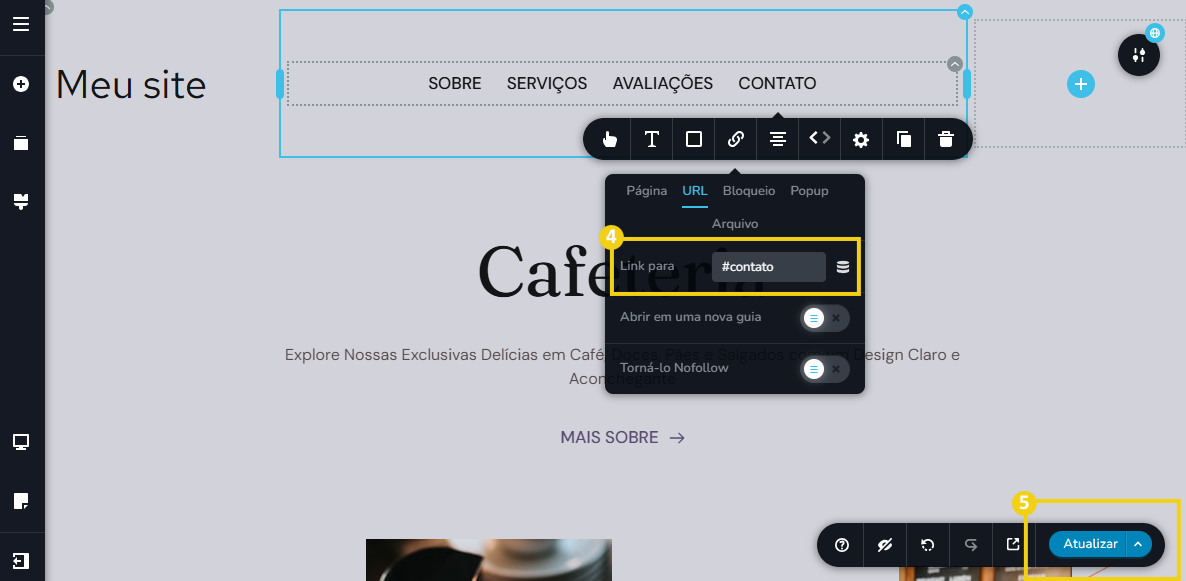Open the custom code editor icon
Image resolution: width=1186 pixels, height=581 pixels.
818,139
